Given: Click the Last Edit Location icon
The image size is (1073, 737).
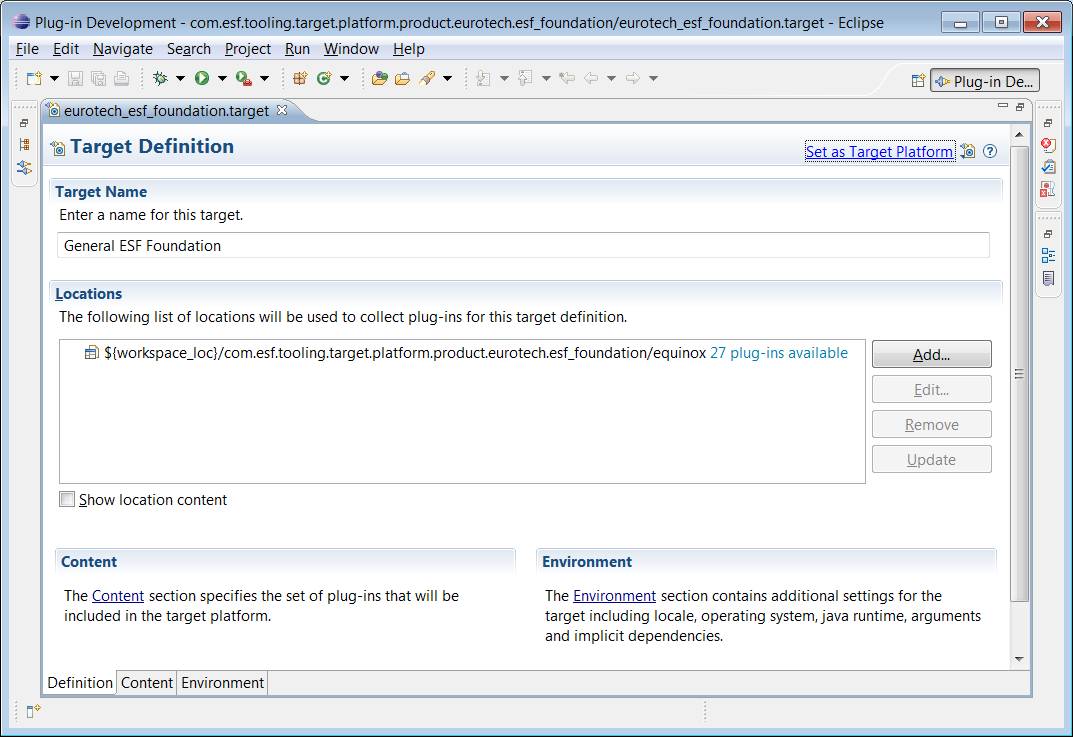Looking at the screenshot, I should pos(567,78).
